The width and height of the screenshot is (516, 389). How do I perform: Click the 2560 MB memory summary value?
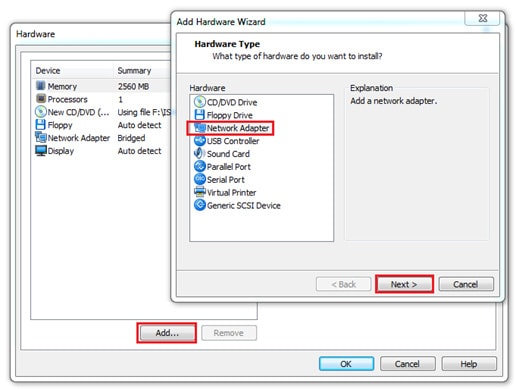point(133,86)
